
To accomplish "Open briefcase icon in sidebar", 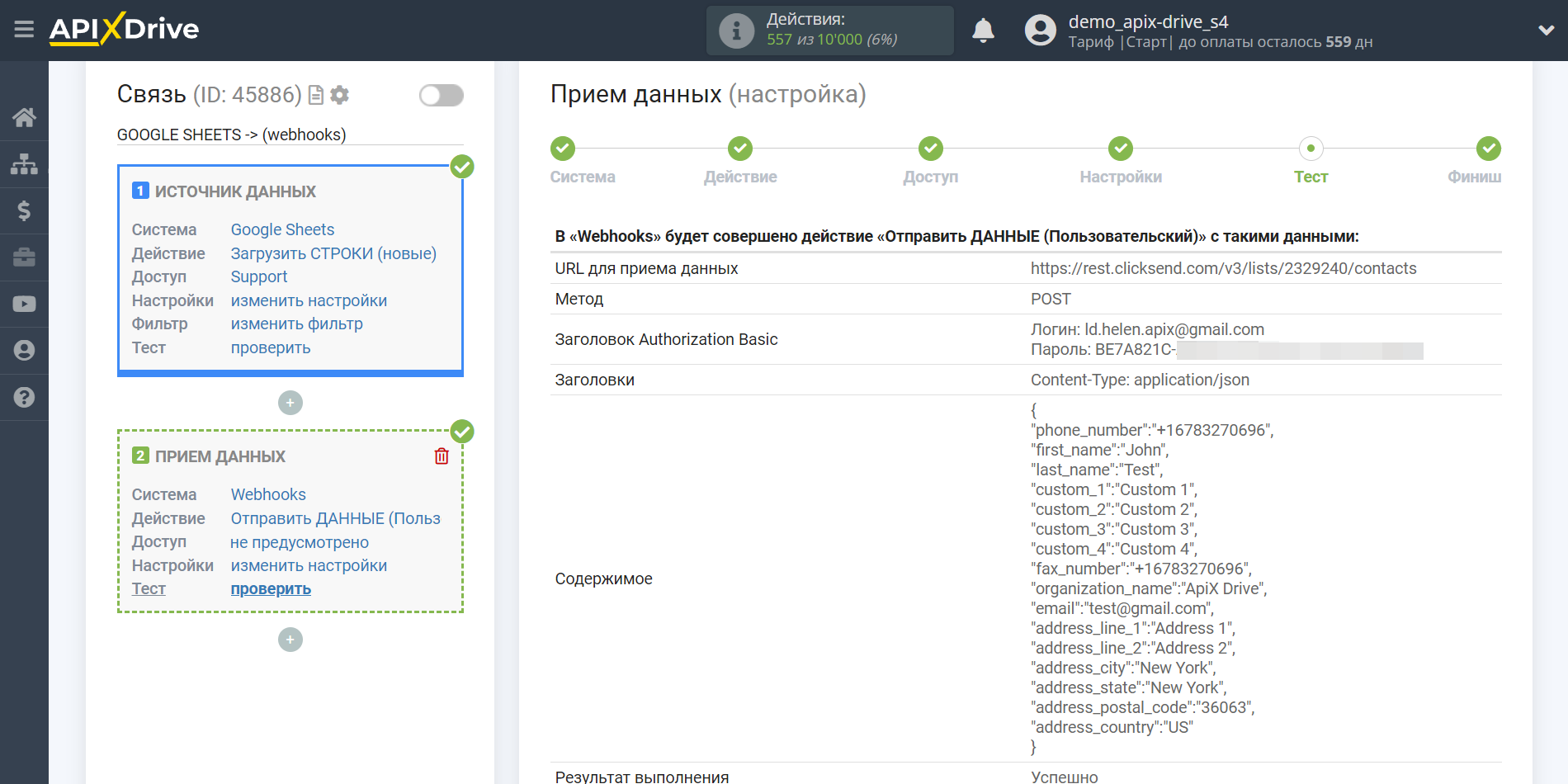I will tap(24, 257).
